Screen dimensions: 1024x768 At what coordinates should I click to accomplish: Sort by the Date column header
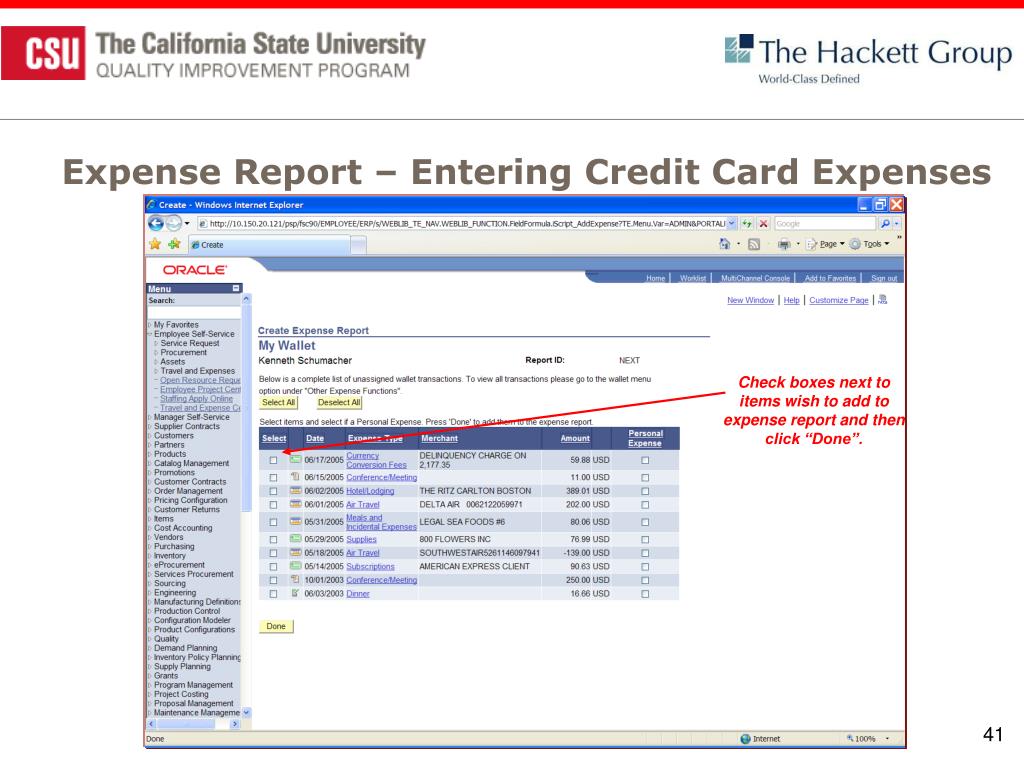point(315,438)
